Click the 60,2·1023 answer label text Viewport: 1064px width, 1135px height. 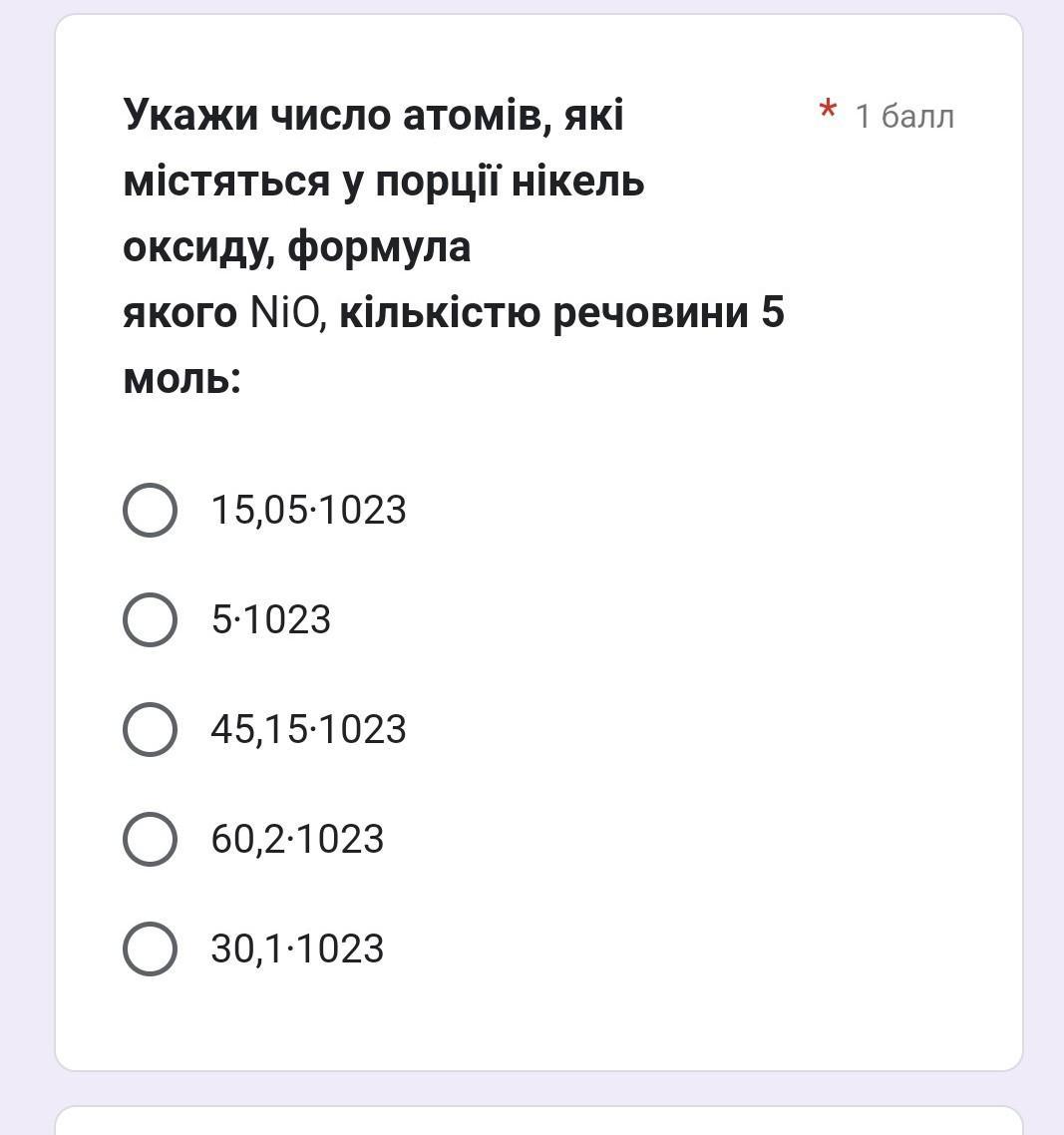coord(297,839)
